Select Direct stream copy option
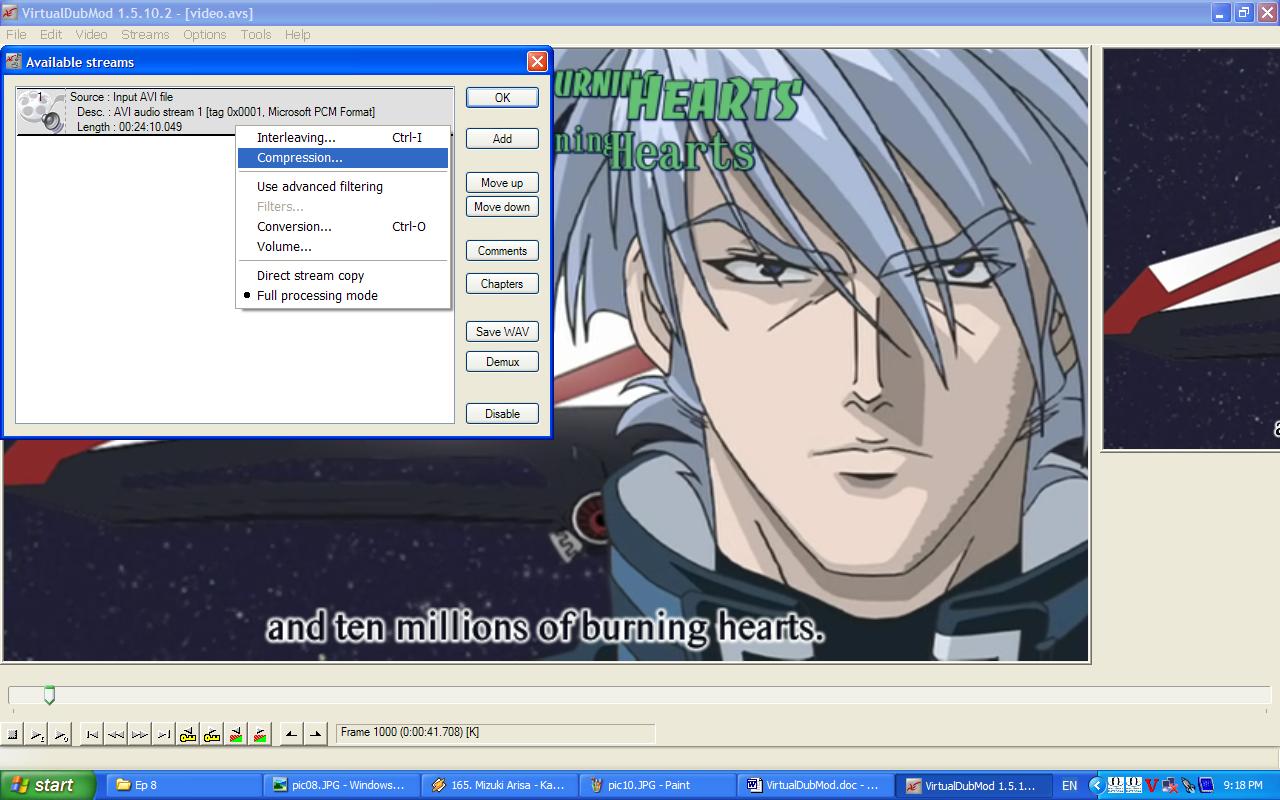1280x800 pixels. tap(342, 276)
